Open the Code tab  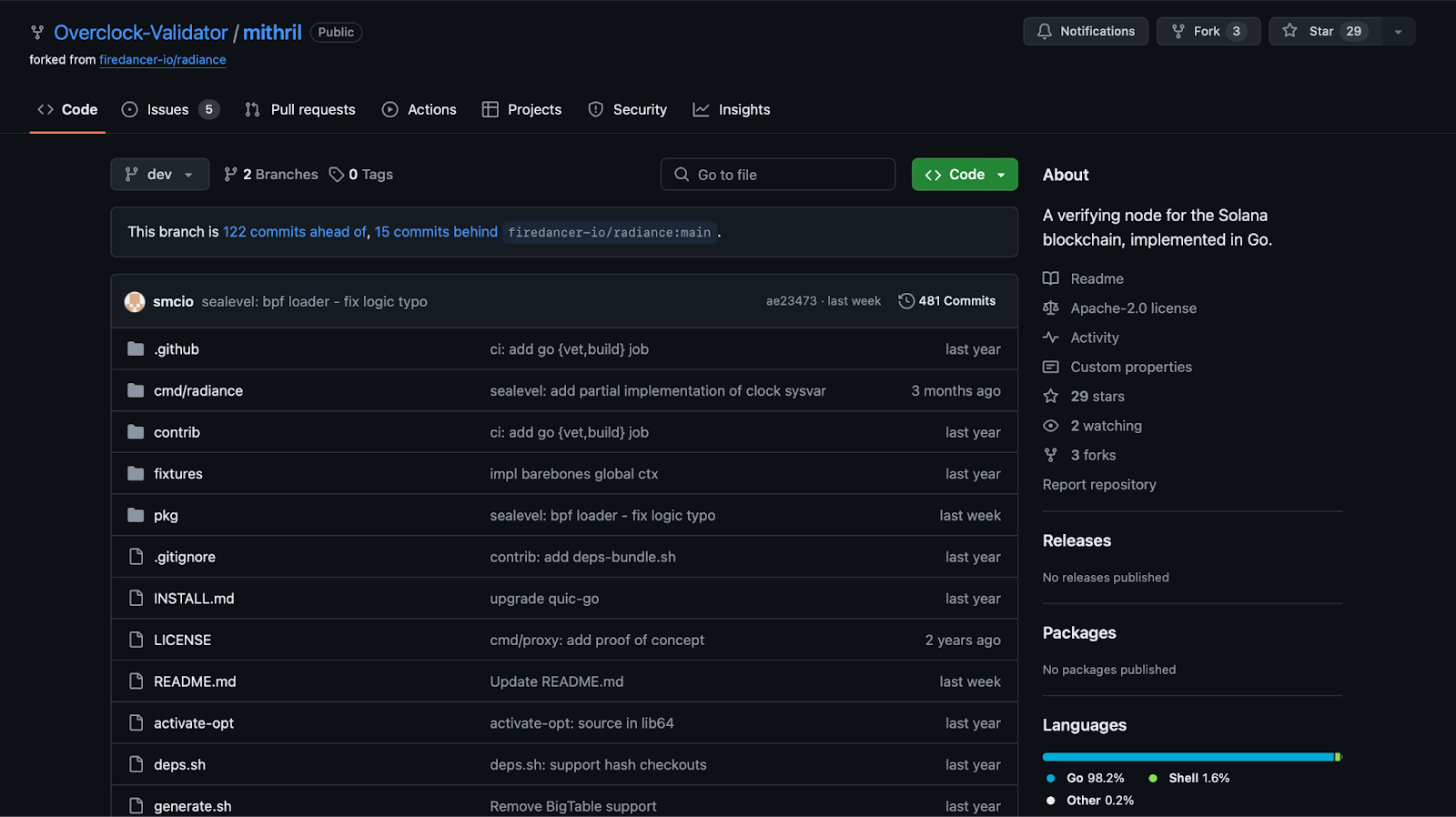pos(67,109)
